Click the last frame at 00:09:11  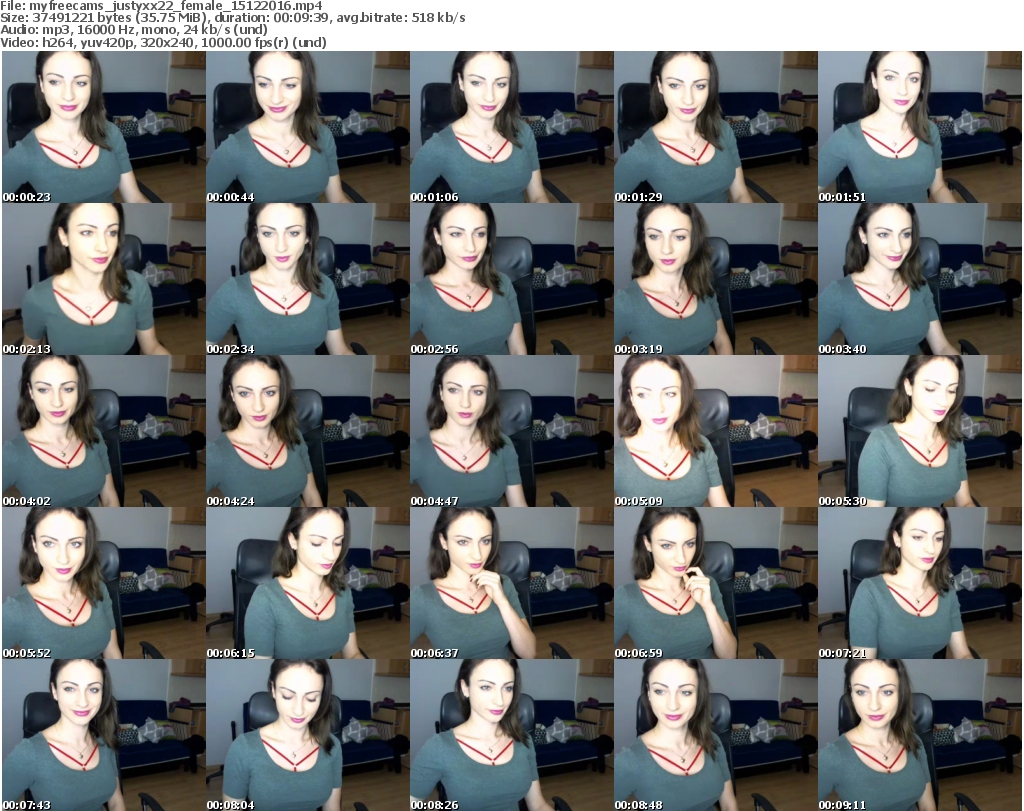[919, 735]
